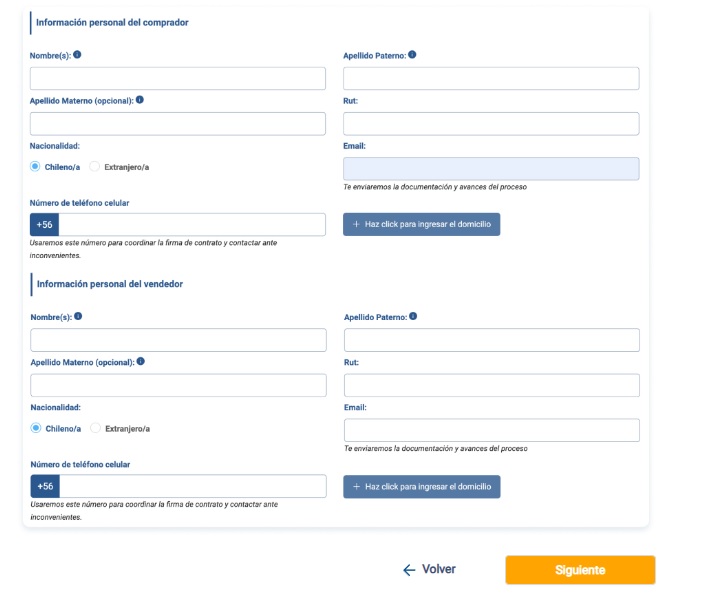Screen dimensions: 703x613
Task: Select Chileno/a nationality for the buyer
Action: (35, 167)
